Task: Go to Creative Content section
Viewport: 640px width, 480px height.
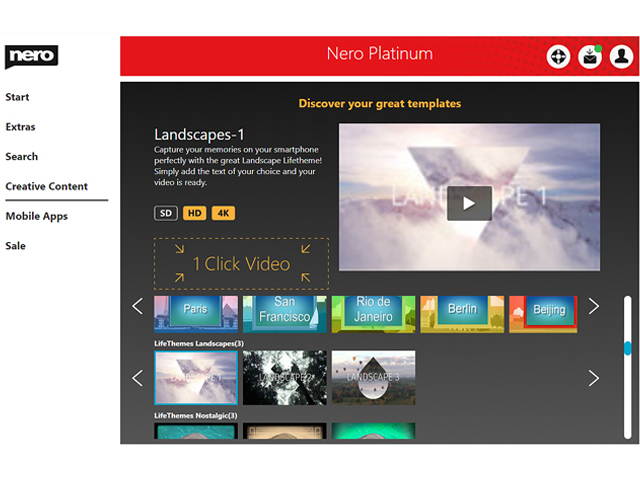Action: coord(46,186)
